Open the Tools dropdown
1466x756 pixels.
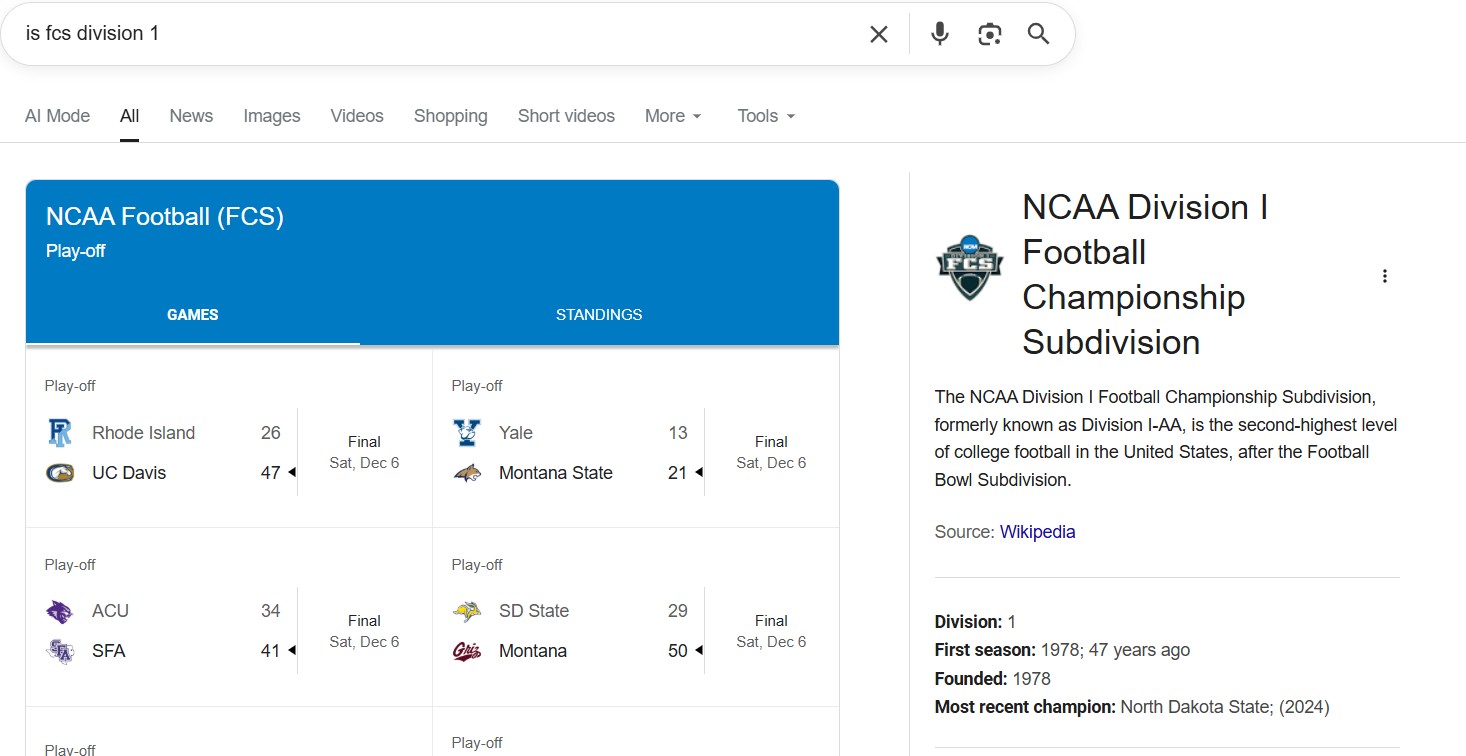click(x=764, y=116)
